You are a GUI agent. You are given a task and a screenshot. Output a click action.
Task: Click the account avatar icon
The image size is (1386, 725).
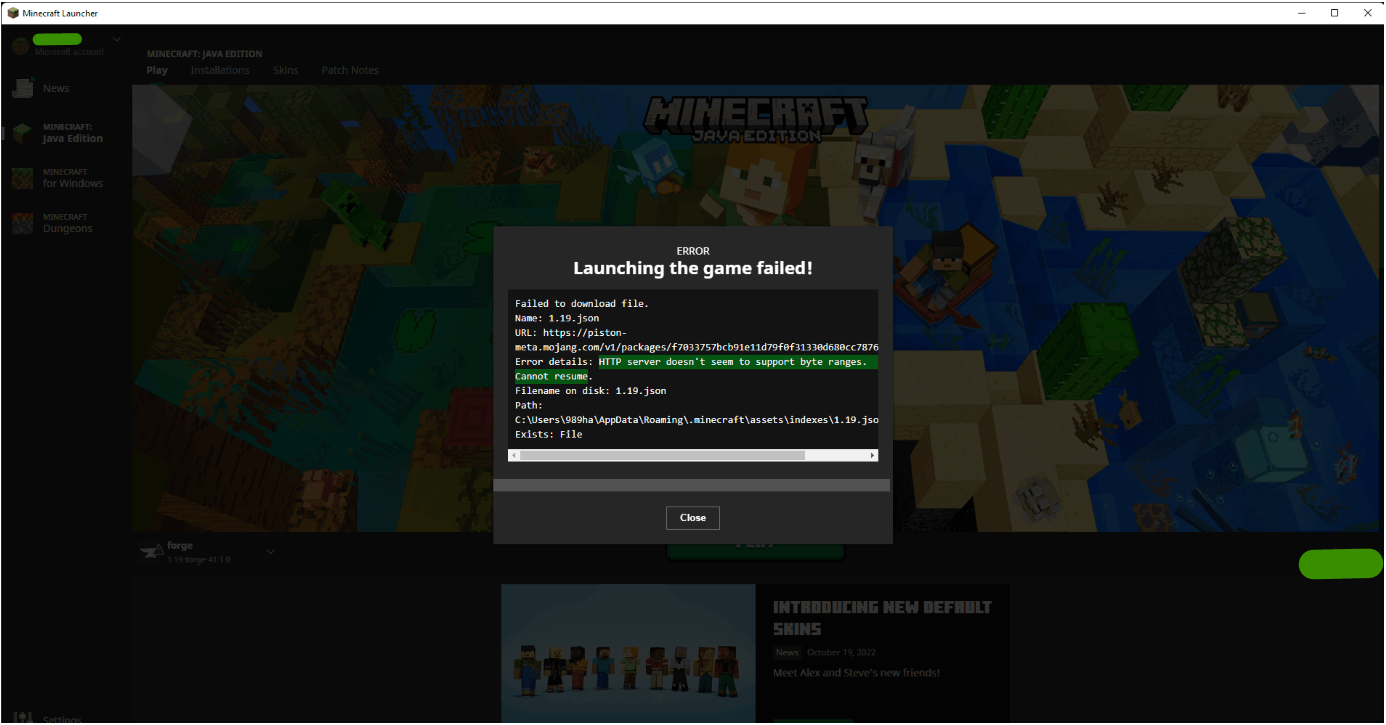(x=20, y=45)
